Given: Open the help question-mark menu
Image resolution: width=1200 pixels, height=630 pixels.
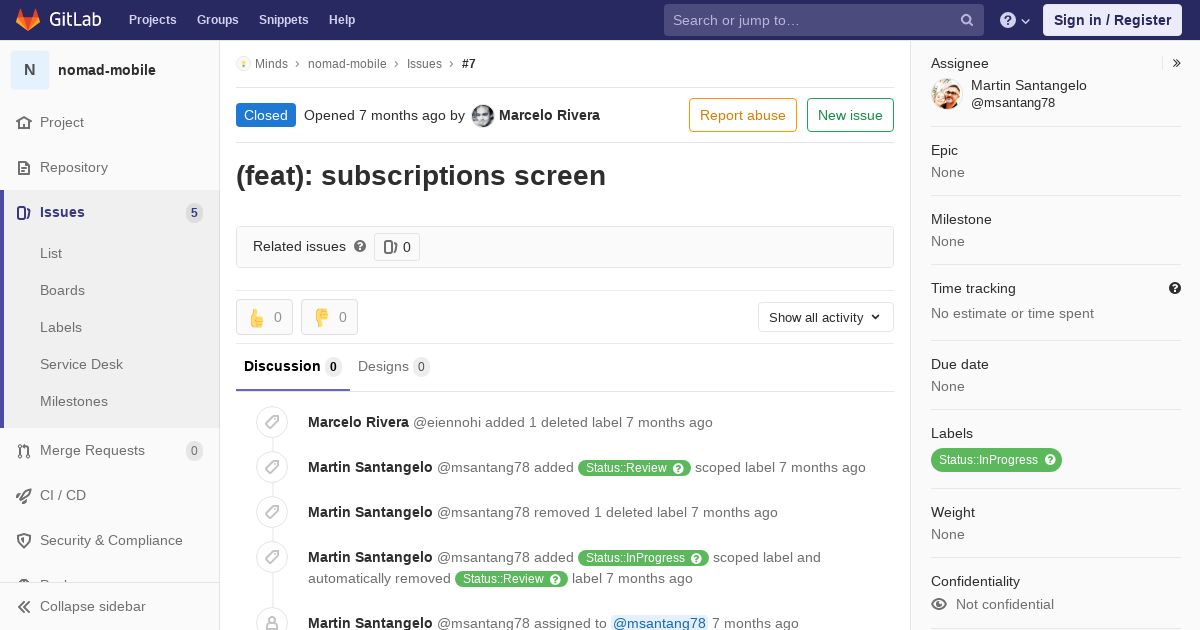Looking at the screenshot, I should (x=1015, y=20).
